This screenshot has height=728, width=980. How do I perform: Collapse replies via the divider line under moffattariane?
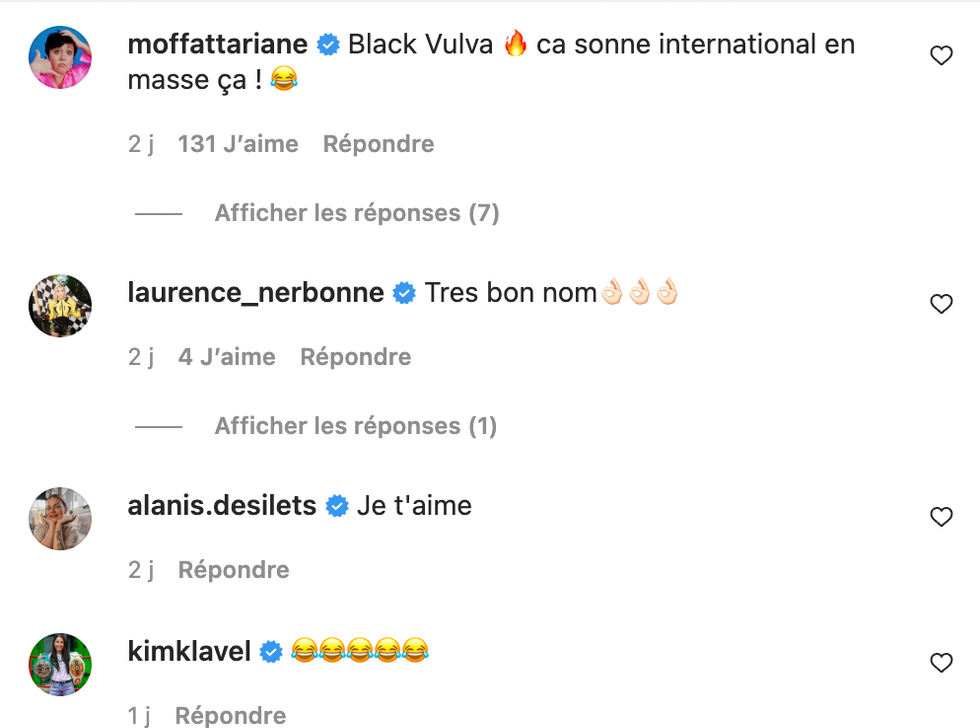(x=157, y=213)
